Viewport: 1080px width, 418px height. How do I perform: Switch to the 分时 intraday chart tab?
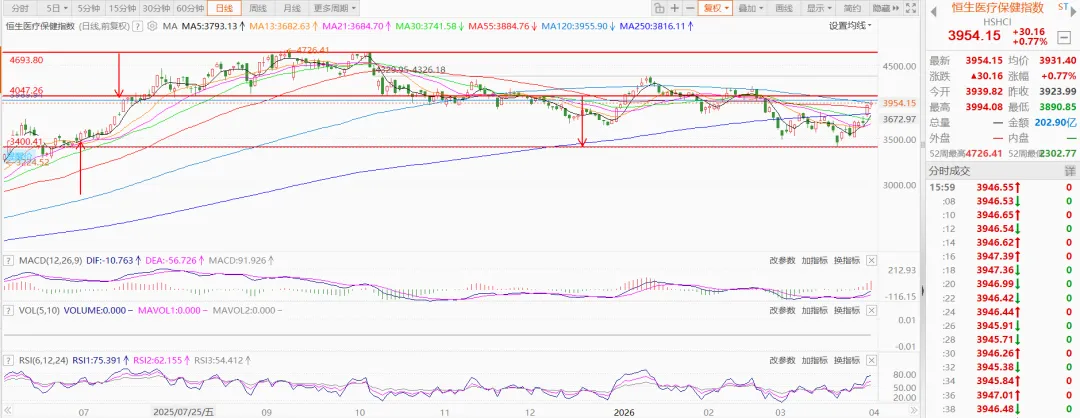click(x=21, y=8)
